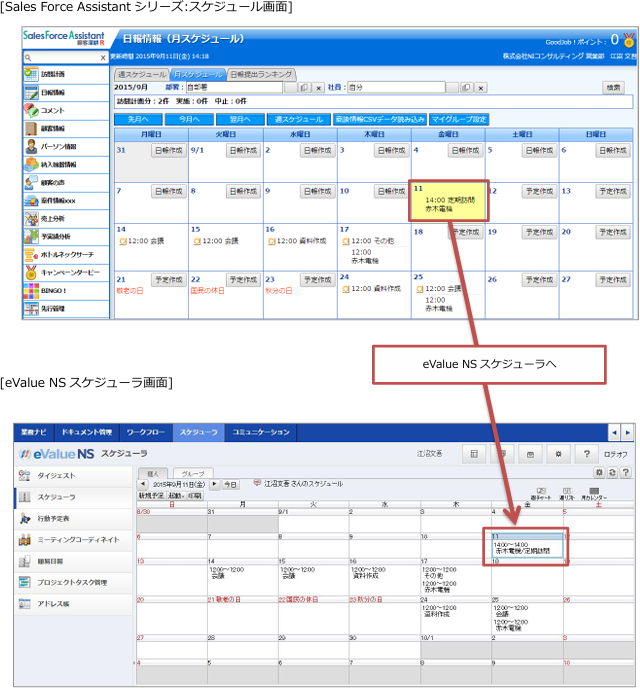The image size is (640, 688).
Task: Open the 顧客情報 cabinet icon
Action: coord(31,128)
